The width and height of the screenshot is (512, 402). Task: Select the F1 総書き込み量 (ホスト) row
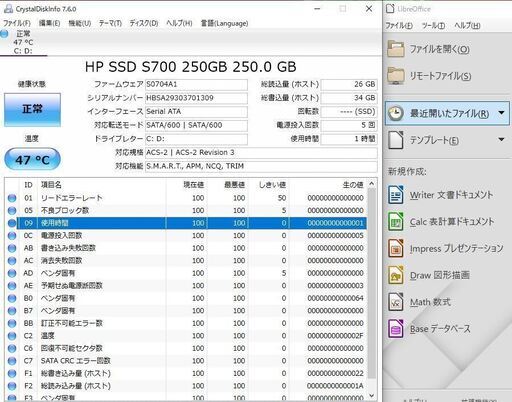[187, 373]
